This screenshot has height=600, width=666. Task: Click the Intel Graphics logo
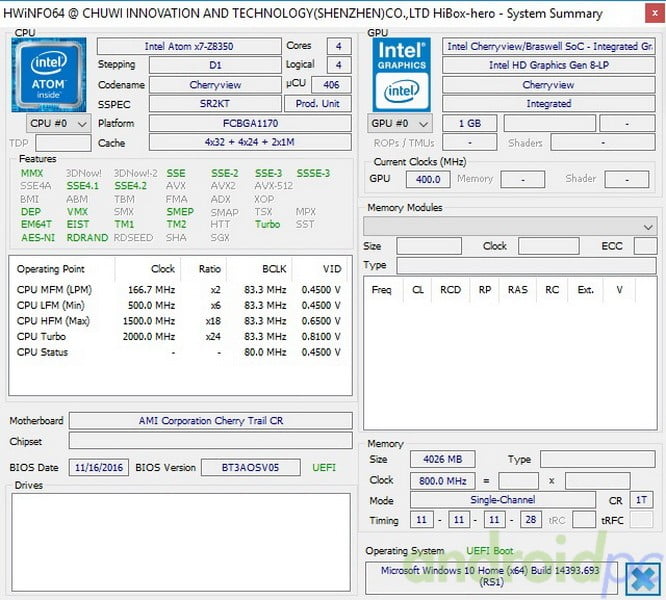[x=401, y=74]
